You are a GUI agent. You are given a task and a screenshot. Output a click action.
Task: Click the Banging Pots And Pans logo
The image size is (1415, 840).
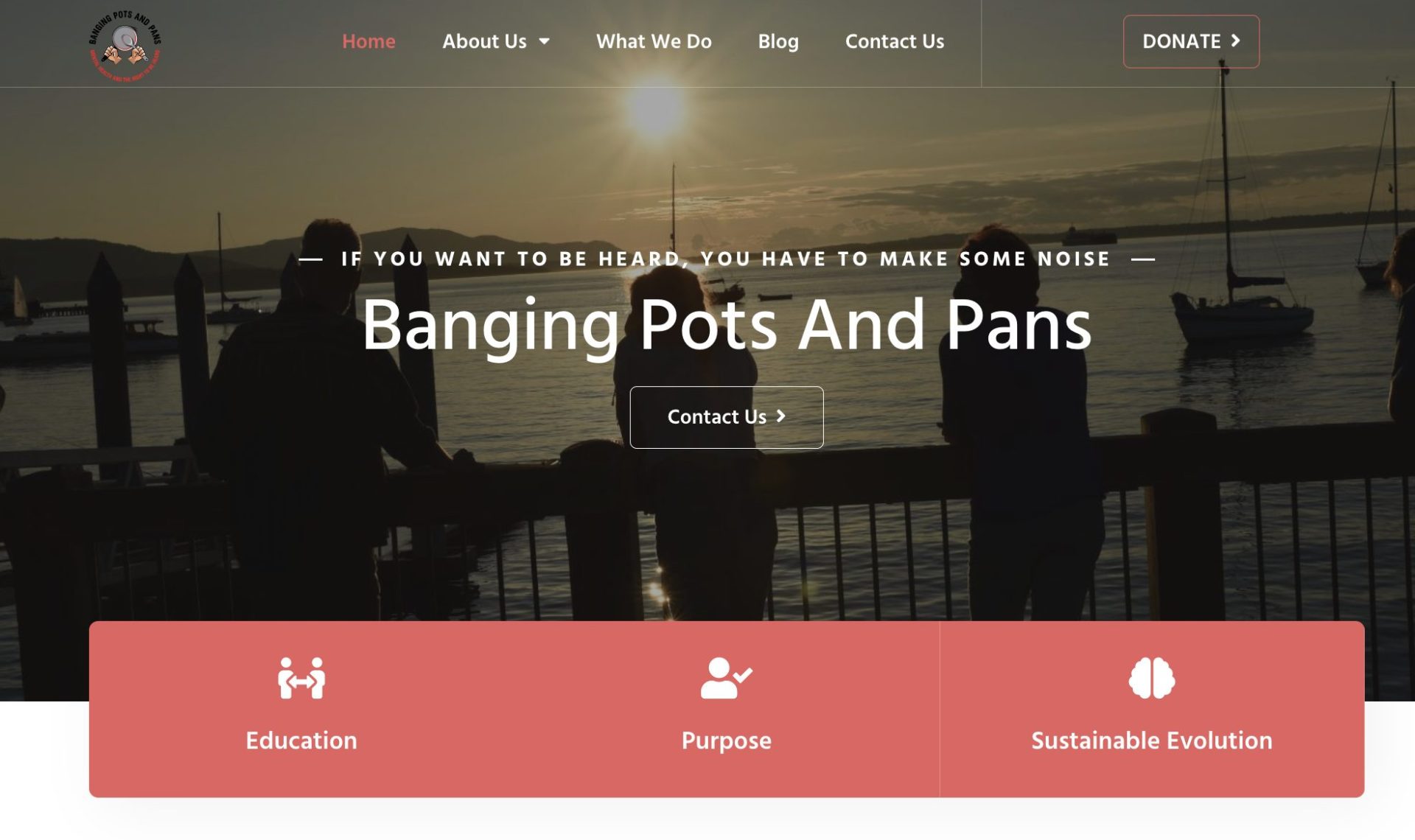click(x=125, y=45)
